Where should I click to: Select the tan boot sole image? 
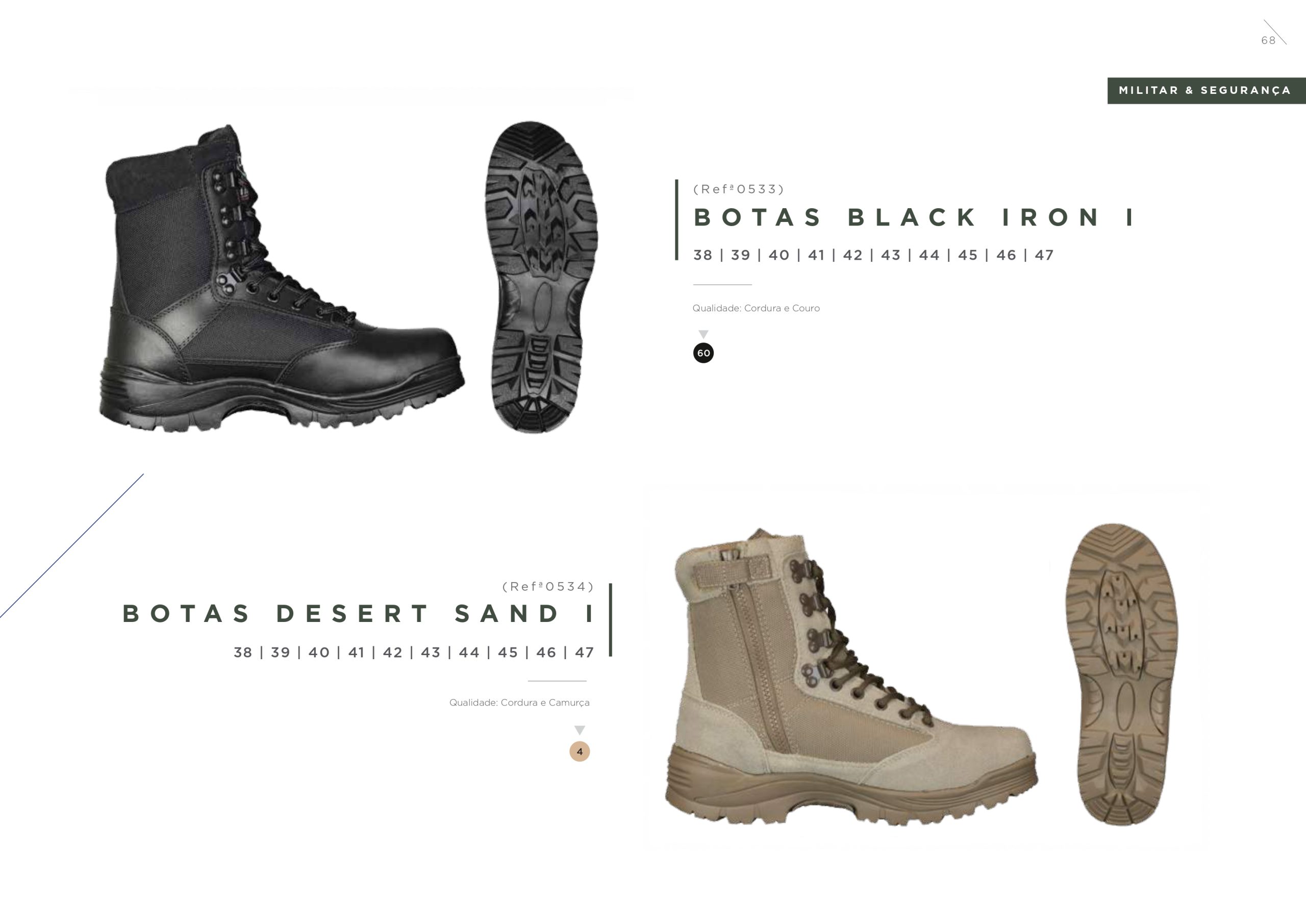[x=1122, y=674]
